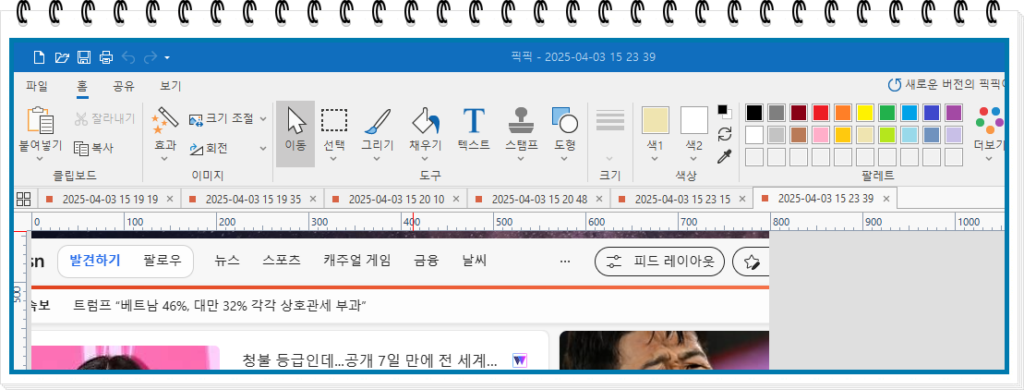Click the 트럼프 베트남 46% headline text
This screenshot has height=390, width=1024.
(x=219, y=305)
